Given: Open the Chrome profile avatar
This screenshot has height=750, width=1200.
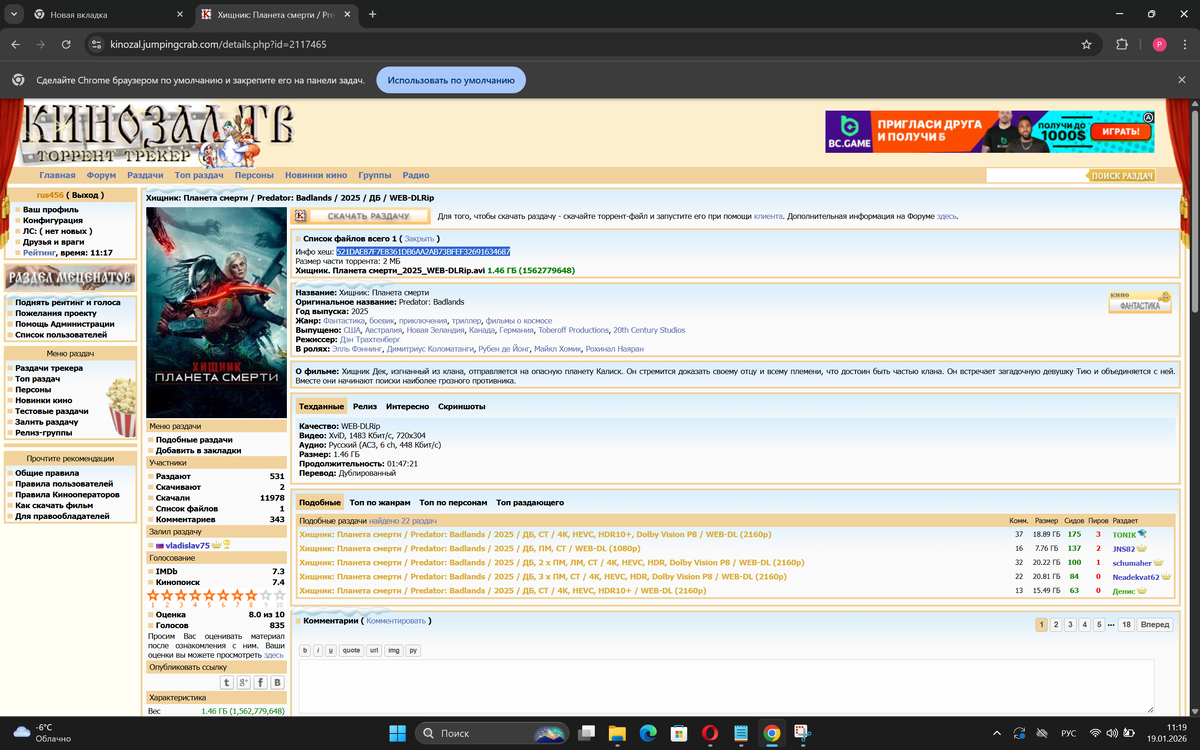Looking at the screenshot, I should tap(1159, 45).
